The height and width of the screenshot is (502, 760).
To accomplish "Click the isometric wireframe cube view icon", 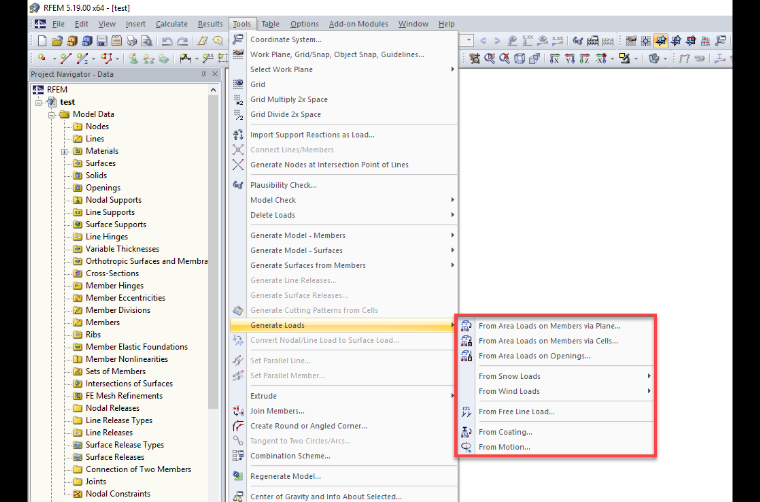I will pos(519,59).
